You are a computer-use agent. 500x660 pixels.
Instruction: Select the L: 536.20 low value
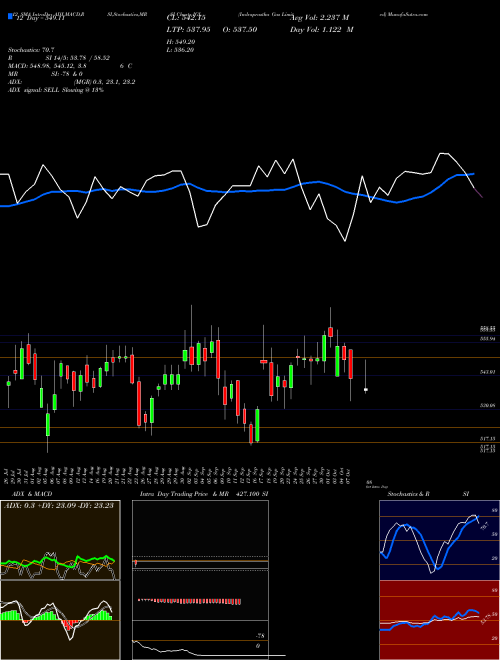(181, 50)
